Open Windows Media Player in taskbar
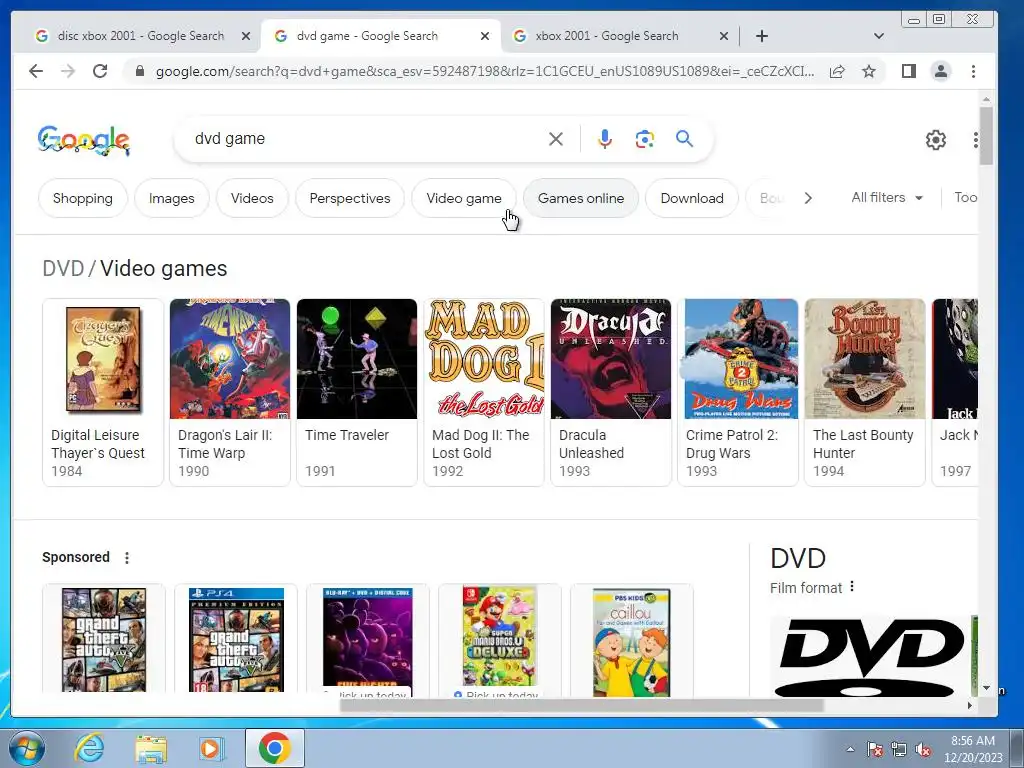The image size is (1024, 768). coord(212,748)
